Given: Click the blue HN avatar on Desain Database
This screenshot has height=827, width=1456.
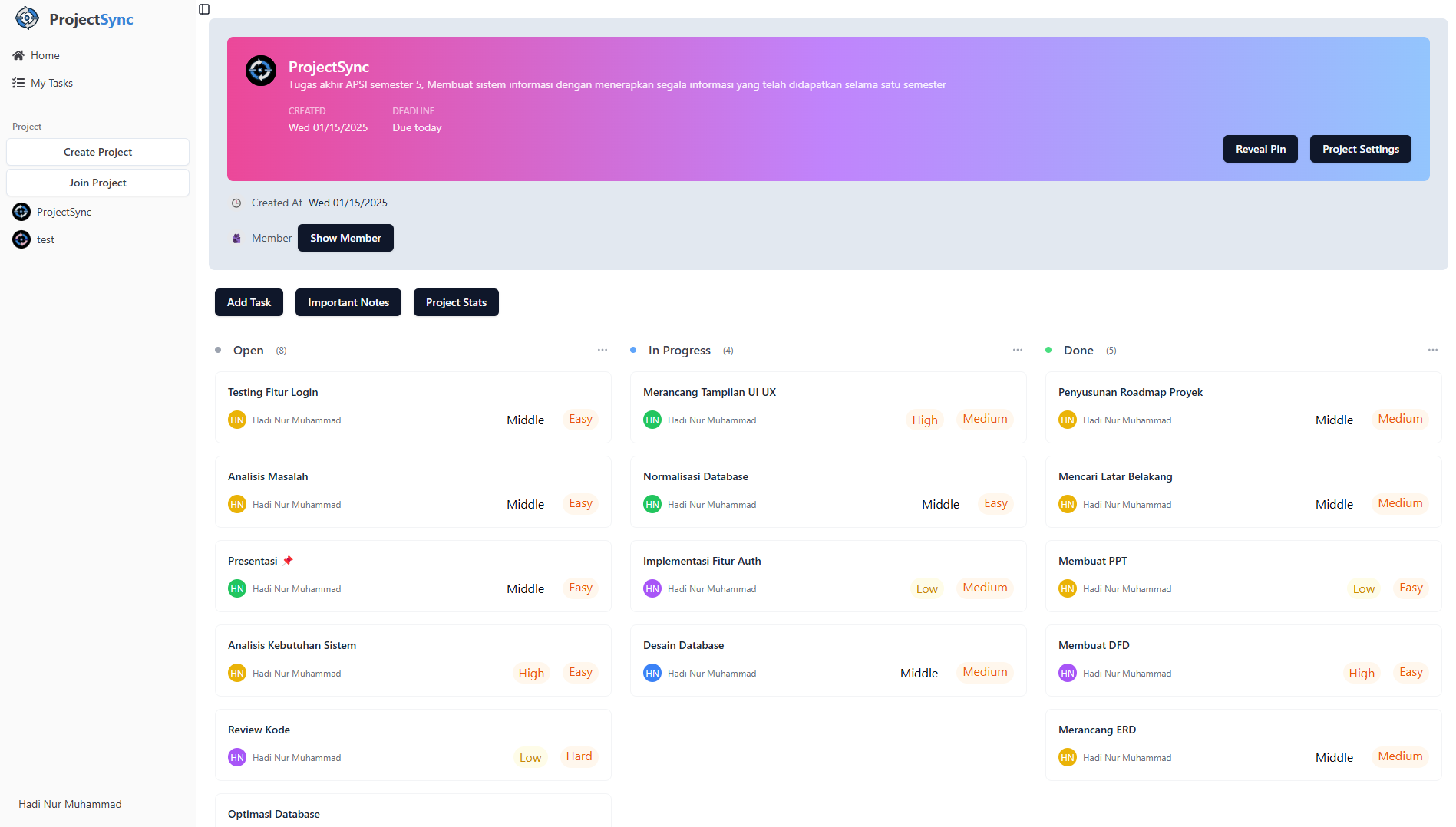Looking at the screenshot, I should pos(652,673).
